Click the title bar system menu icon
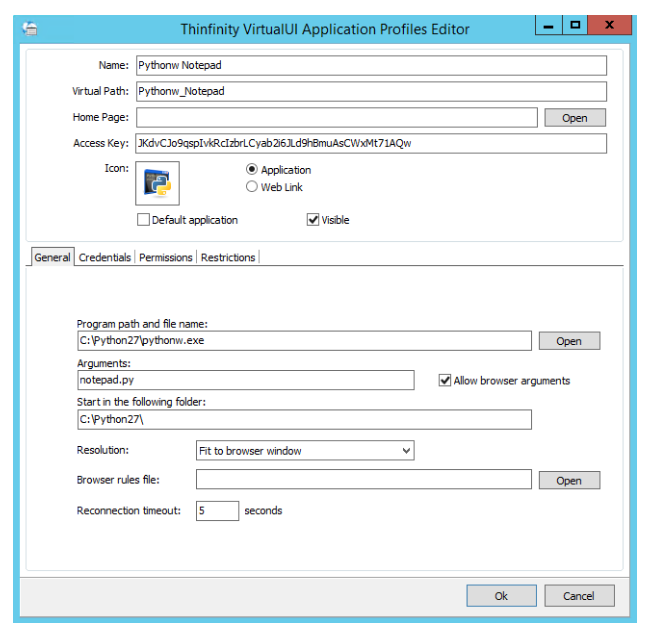Viewport: 651px width, 640px height. point(32,29)
